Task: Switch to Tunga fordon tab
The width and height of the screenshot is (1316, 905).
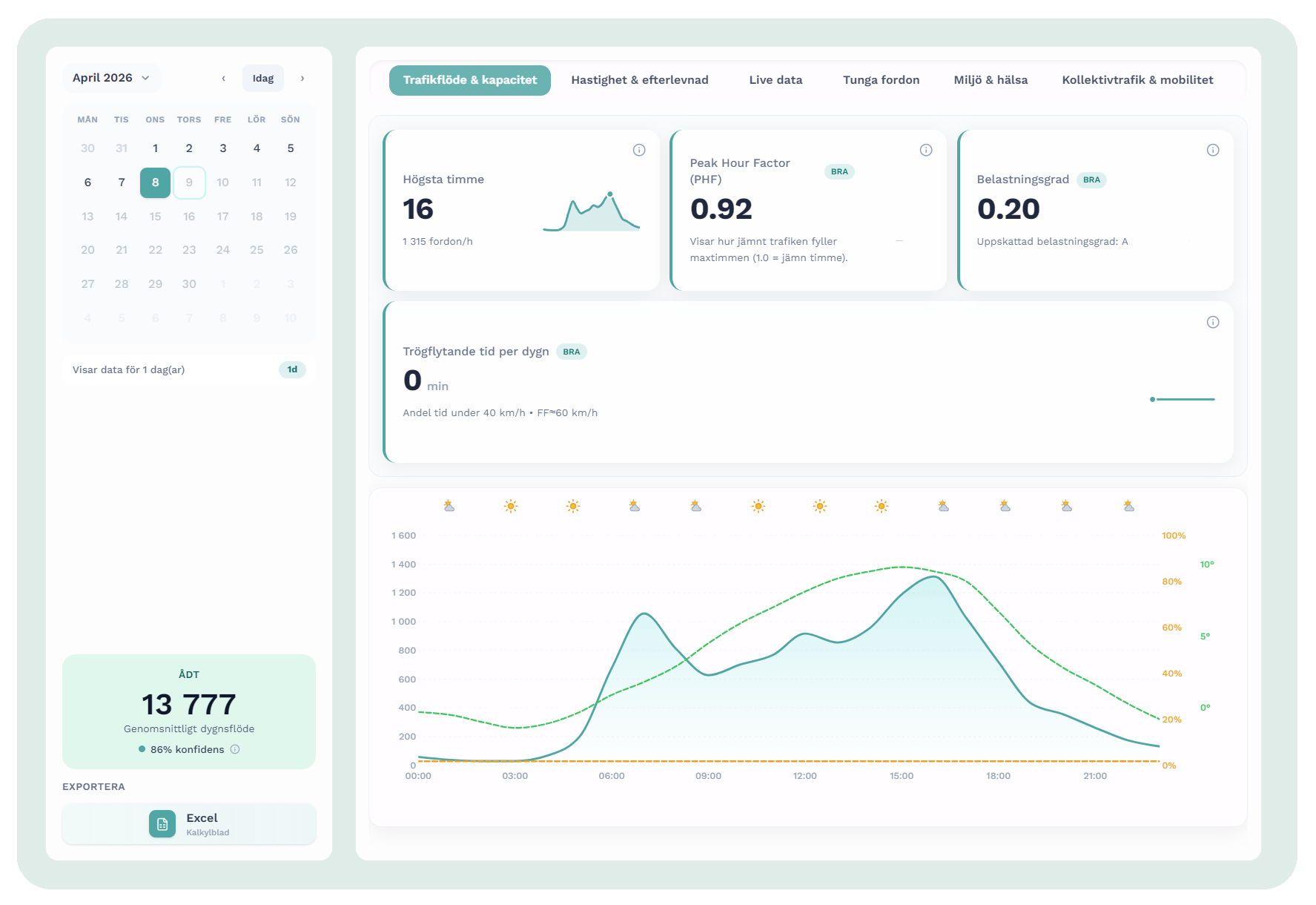Action: 881,80
